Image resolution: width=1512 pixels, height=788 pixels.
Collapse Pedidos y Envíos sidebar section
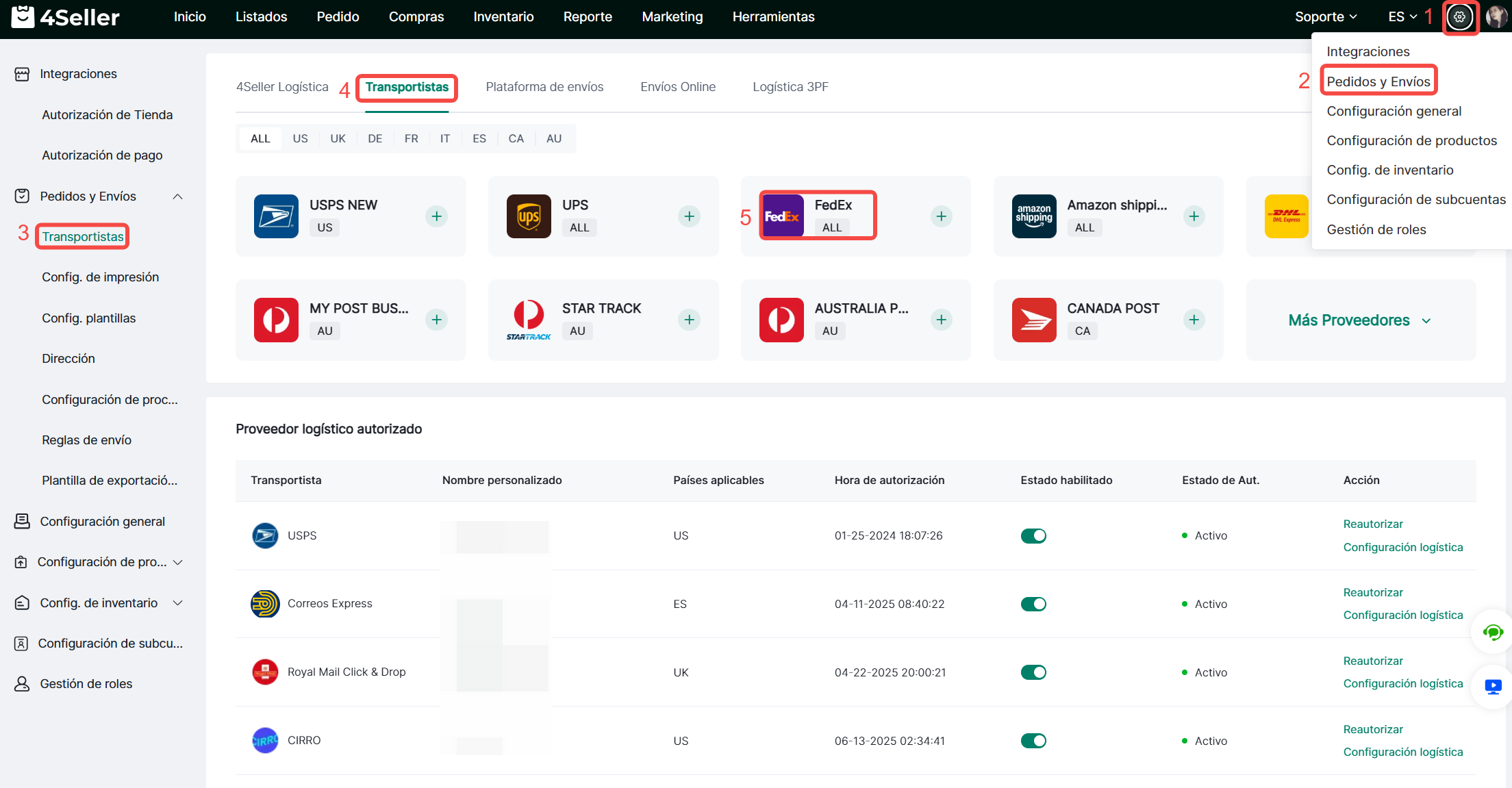[177, 196]
